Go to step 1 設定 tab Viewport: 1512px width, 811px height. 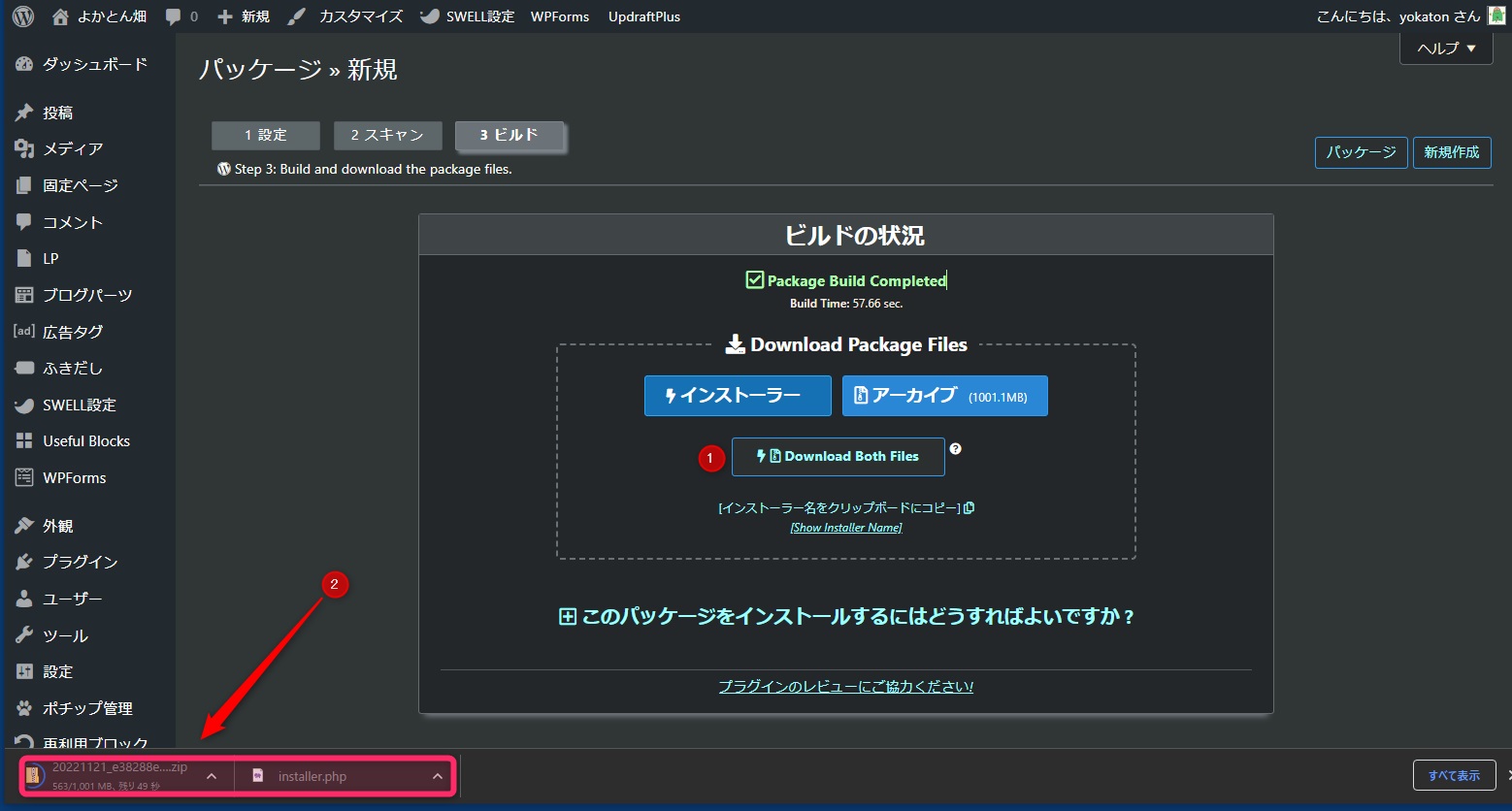pos(265,136)
